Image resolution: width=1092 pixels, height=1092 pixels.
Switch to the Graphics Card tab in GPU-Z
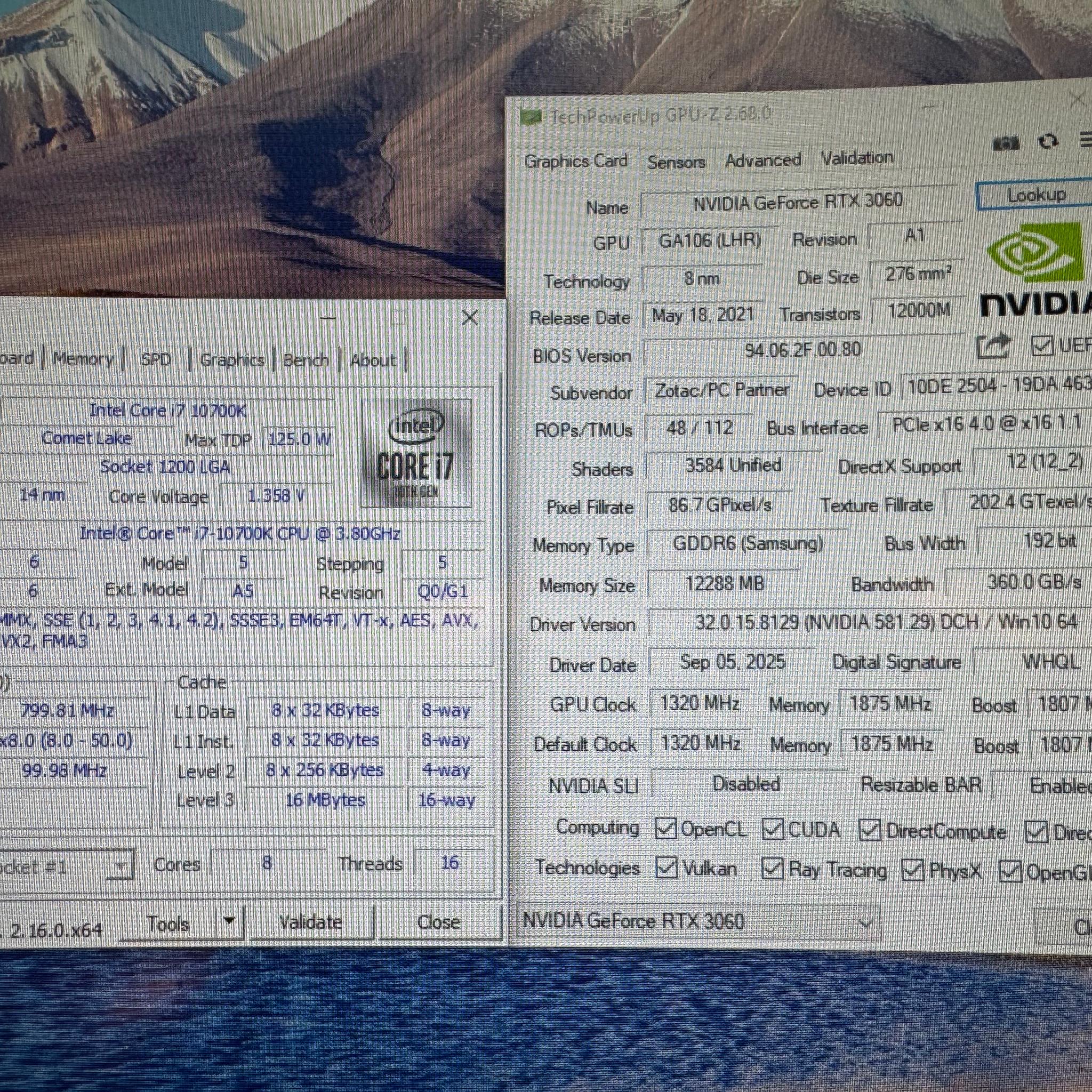(x=576, y=161)
